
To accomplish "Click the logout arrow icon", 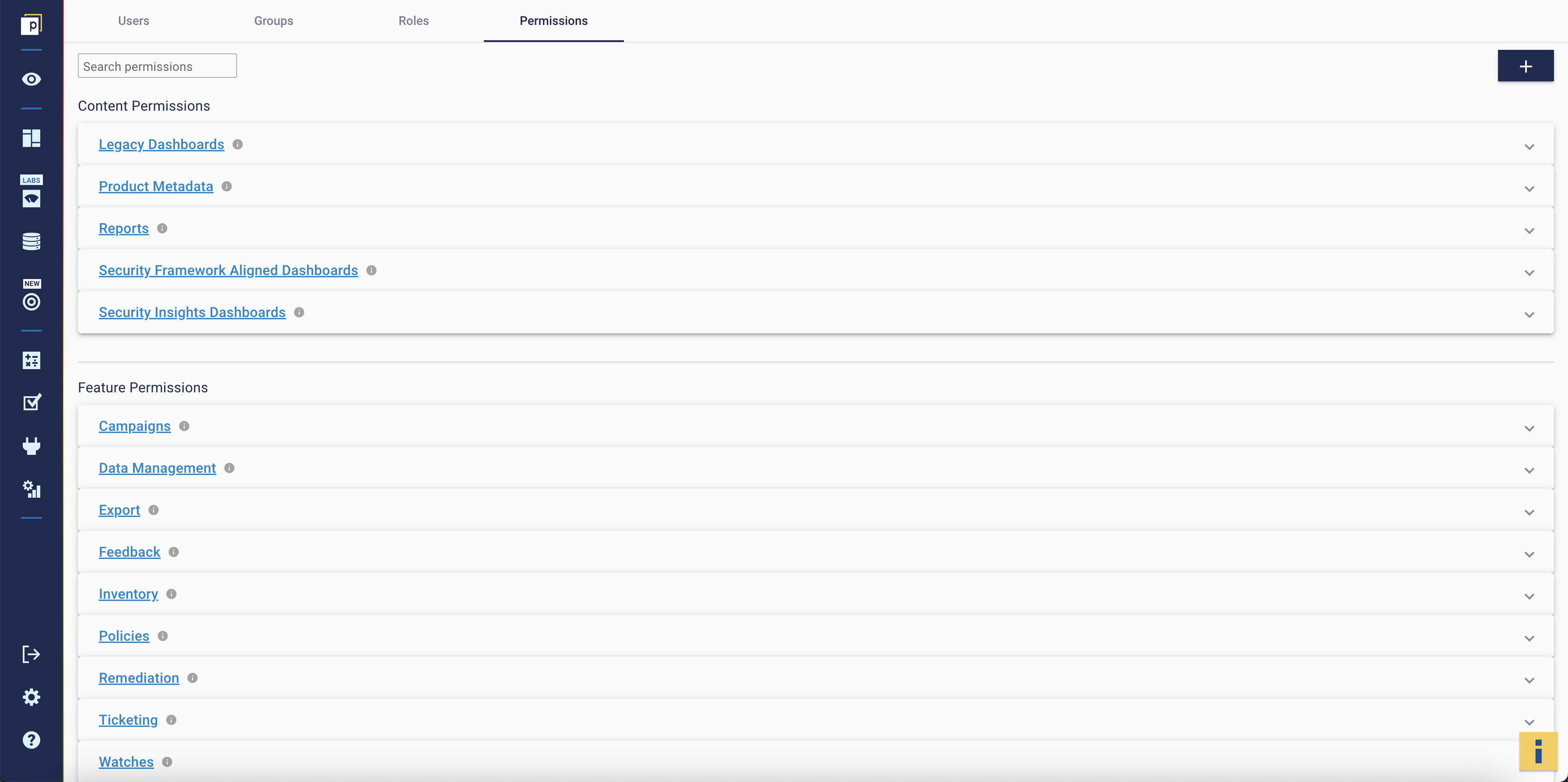I will [x=31, y=654].
